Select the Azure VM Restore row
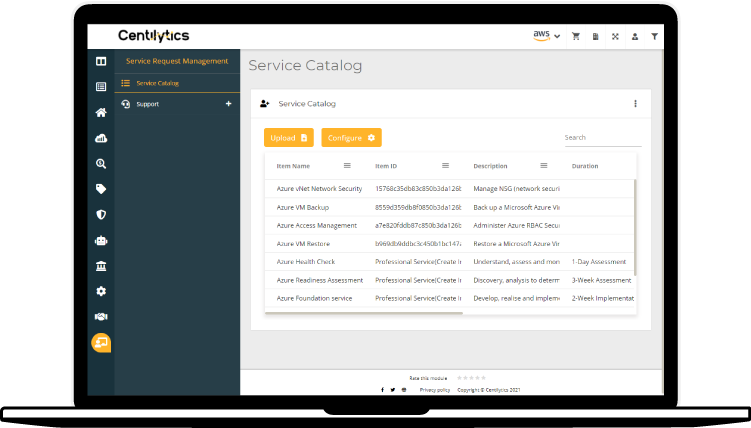Viewport: 751px width, 428px height. 450,244
